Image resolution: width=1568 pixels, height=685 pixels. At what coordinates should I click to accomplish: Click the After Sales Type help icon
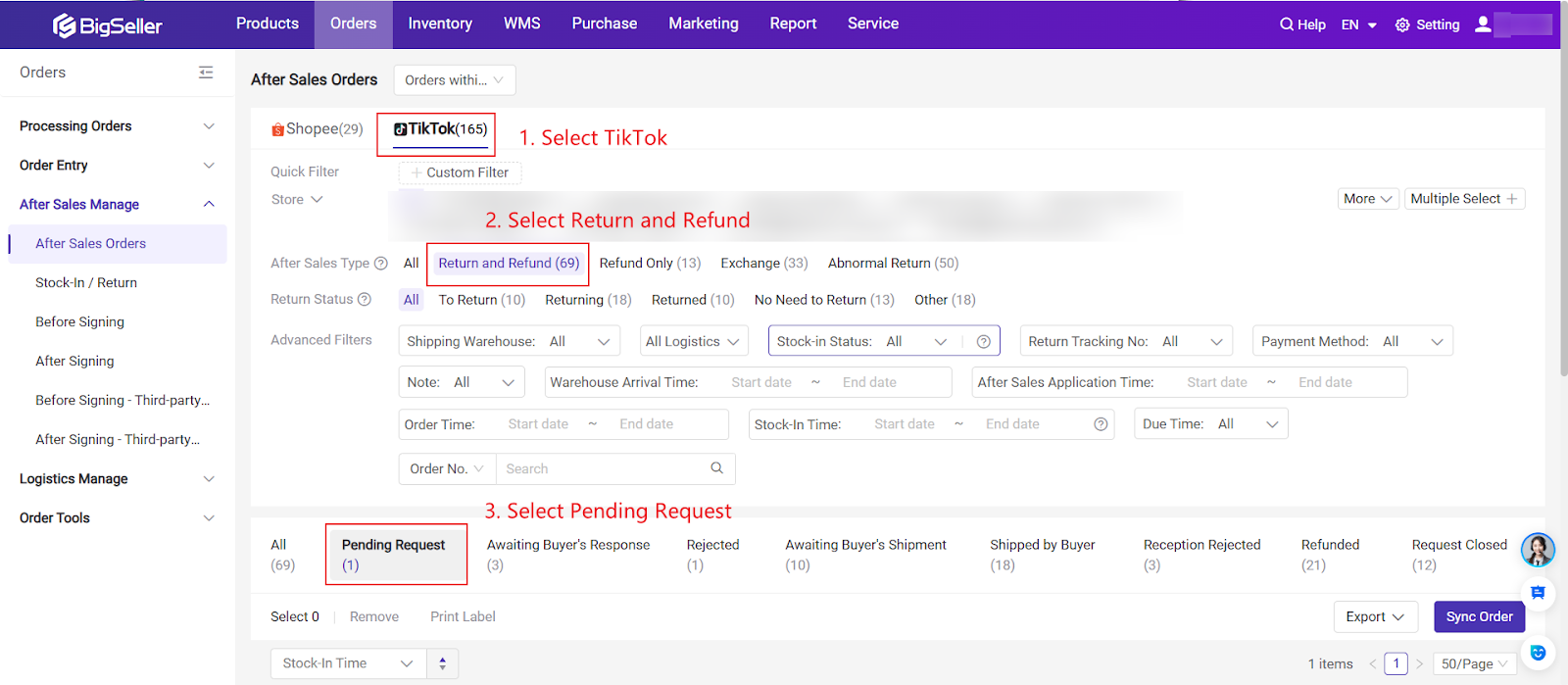pos(381,264)
